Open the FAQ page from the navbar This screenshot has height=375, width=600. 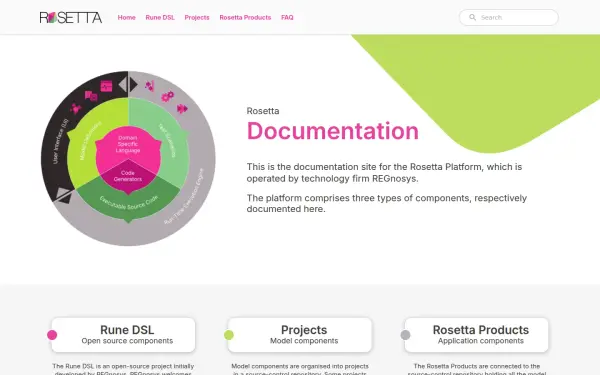tap(287, 18)
